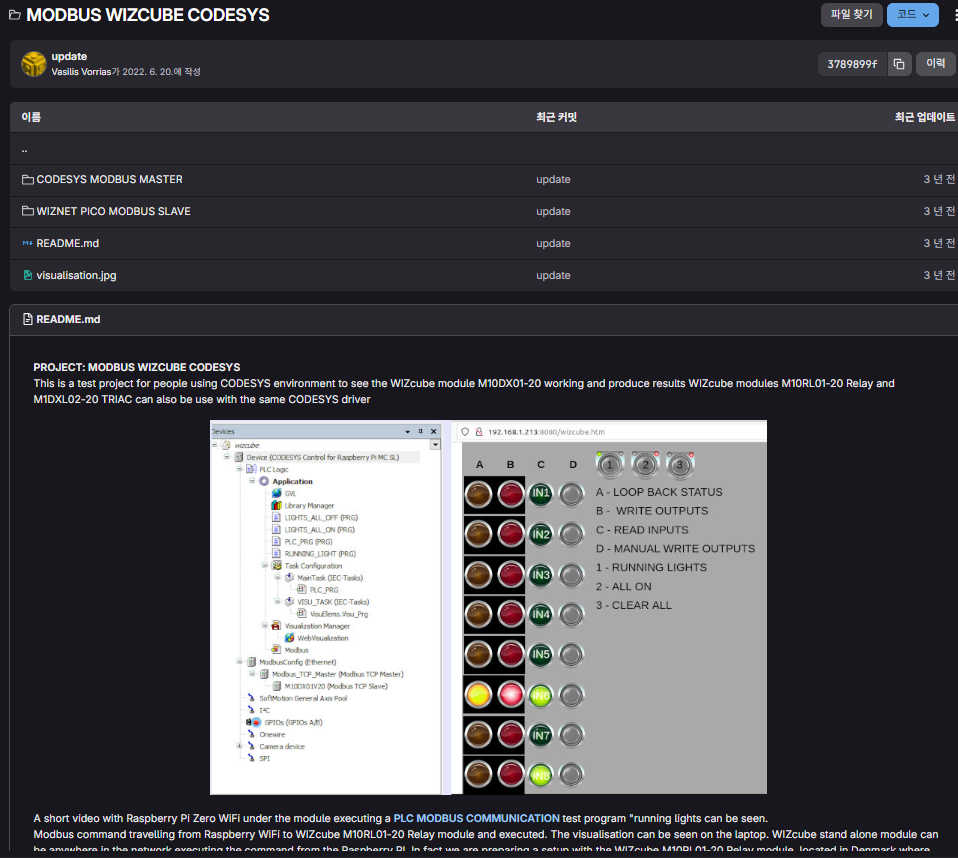
Task: Click the CODESYS MODBUS MASTER folder icon
Action: point(27,180)
